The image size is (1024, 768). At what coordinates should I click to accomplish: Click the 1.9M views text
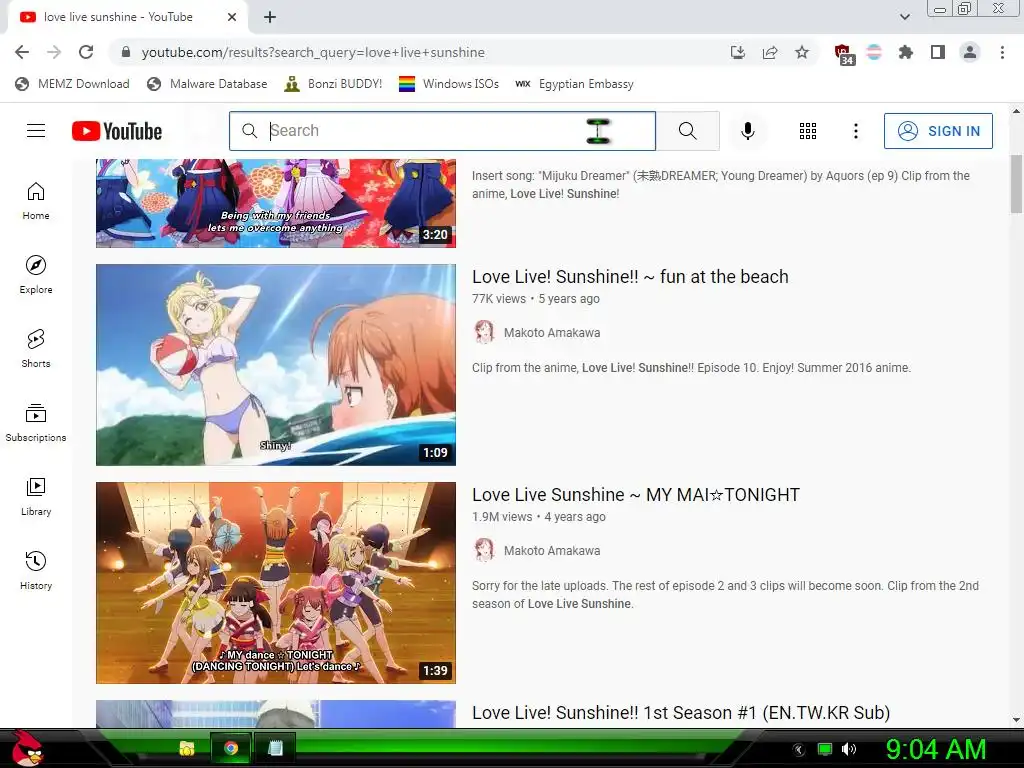tap(502, 517)
